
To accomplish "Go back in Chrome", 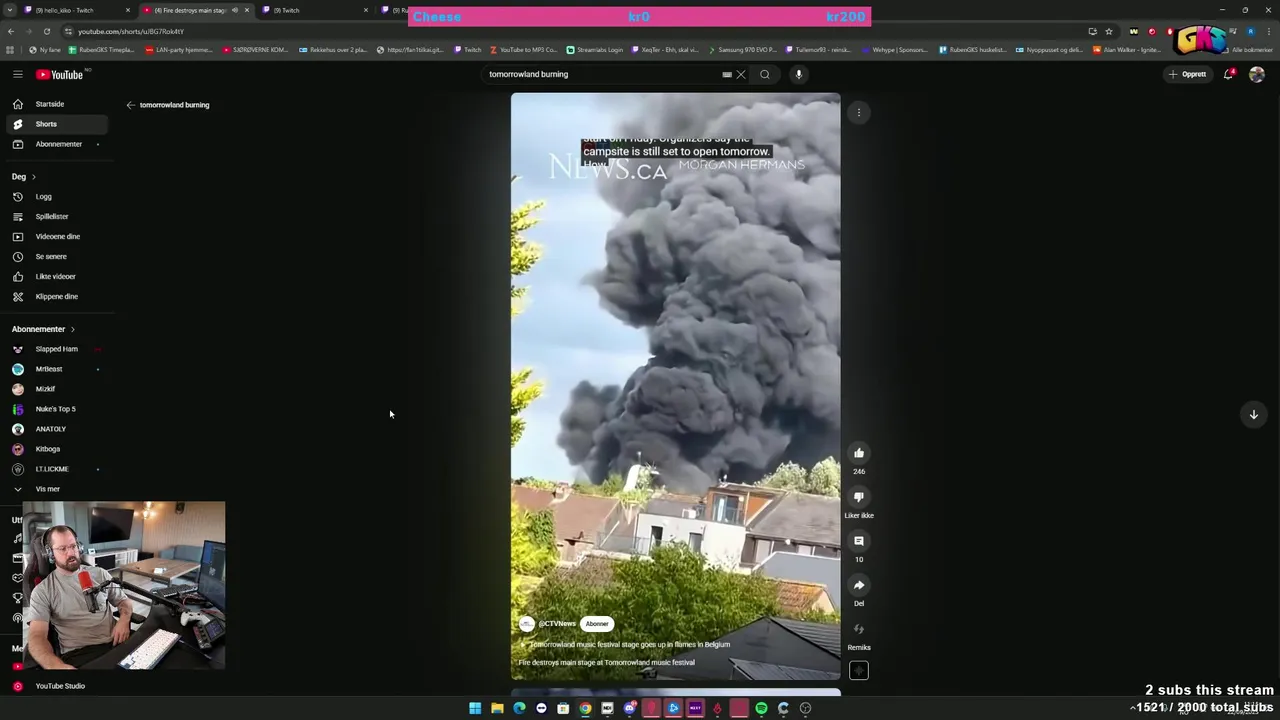I will click(10, 31).
